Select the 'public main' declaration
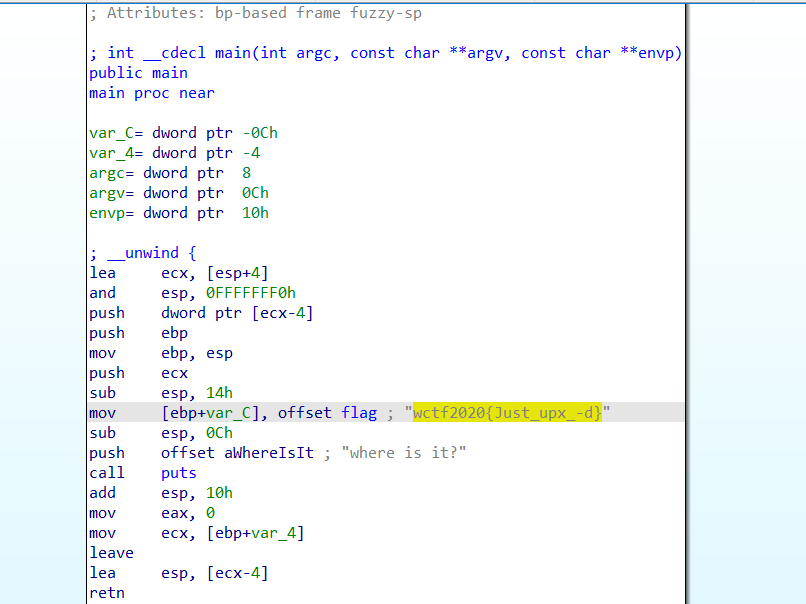Image resolution: width=806 pixels, height=604 pixels. tap(138, 73)
